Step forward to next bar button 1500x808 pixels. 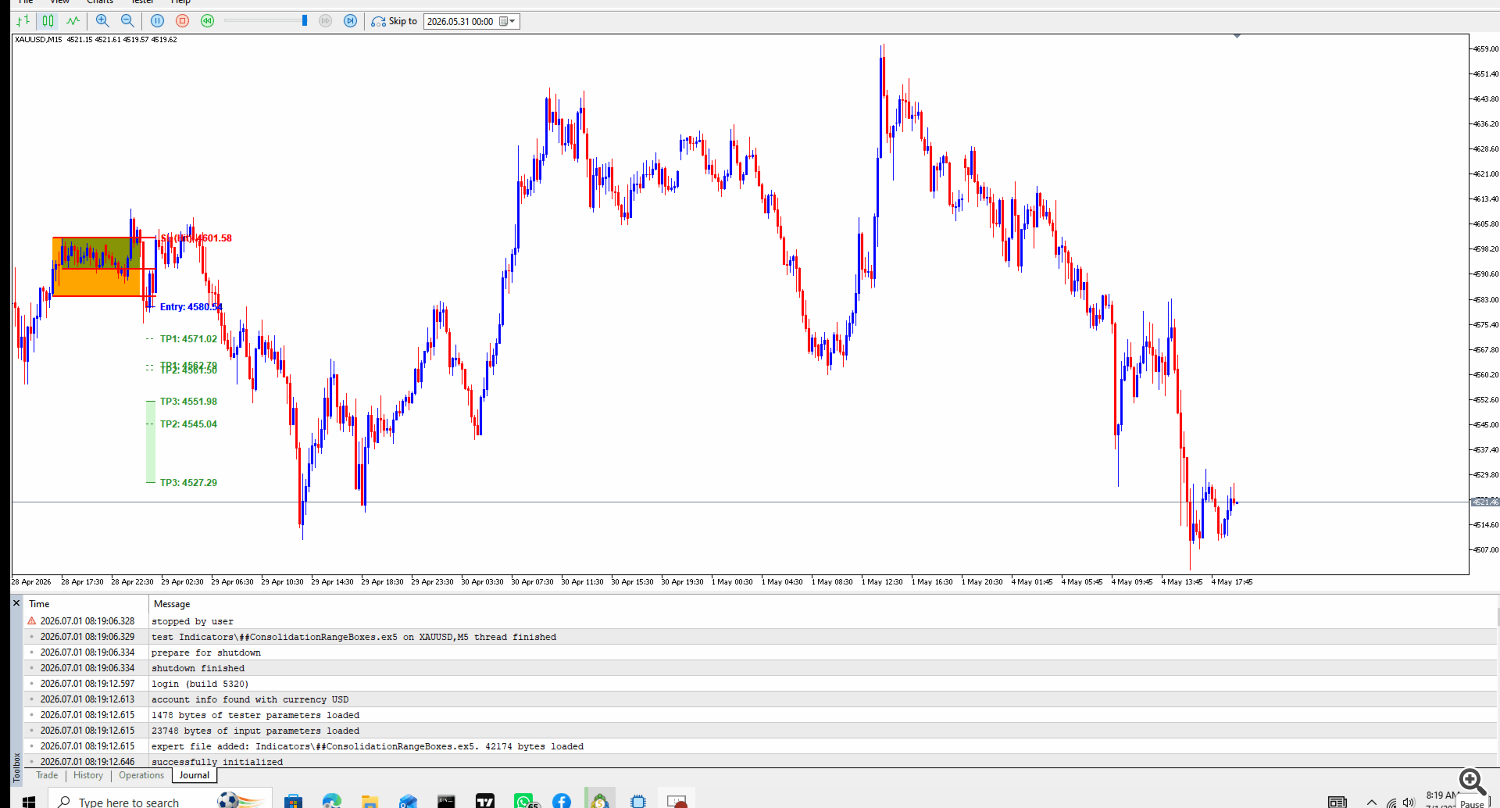[350, 20]
